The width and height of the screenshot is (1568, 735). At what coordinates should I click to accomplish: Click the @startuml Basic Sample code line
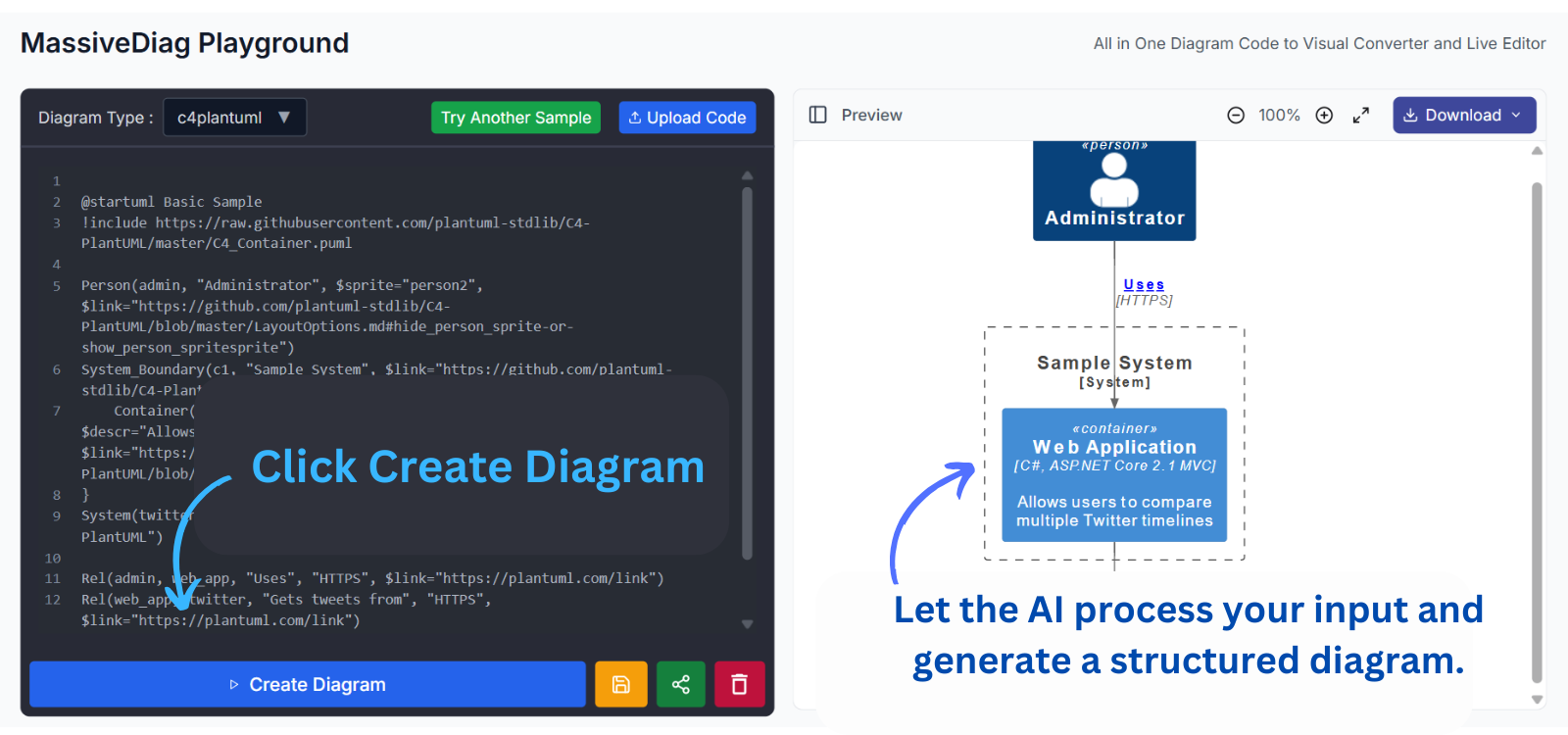pyautogui.click(x=171, y=202)
